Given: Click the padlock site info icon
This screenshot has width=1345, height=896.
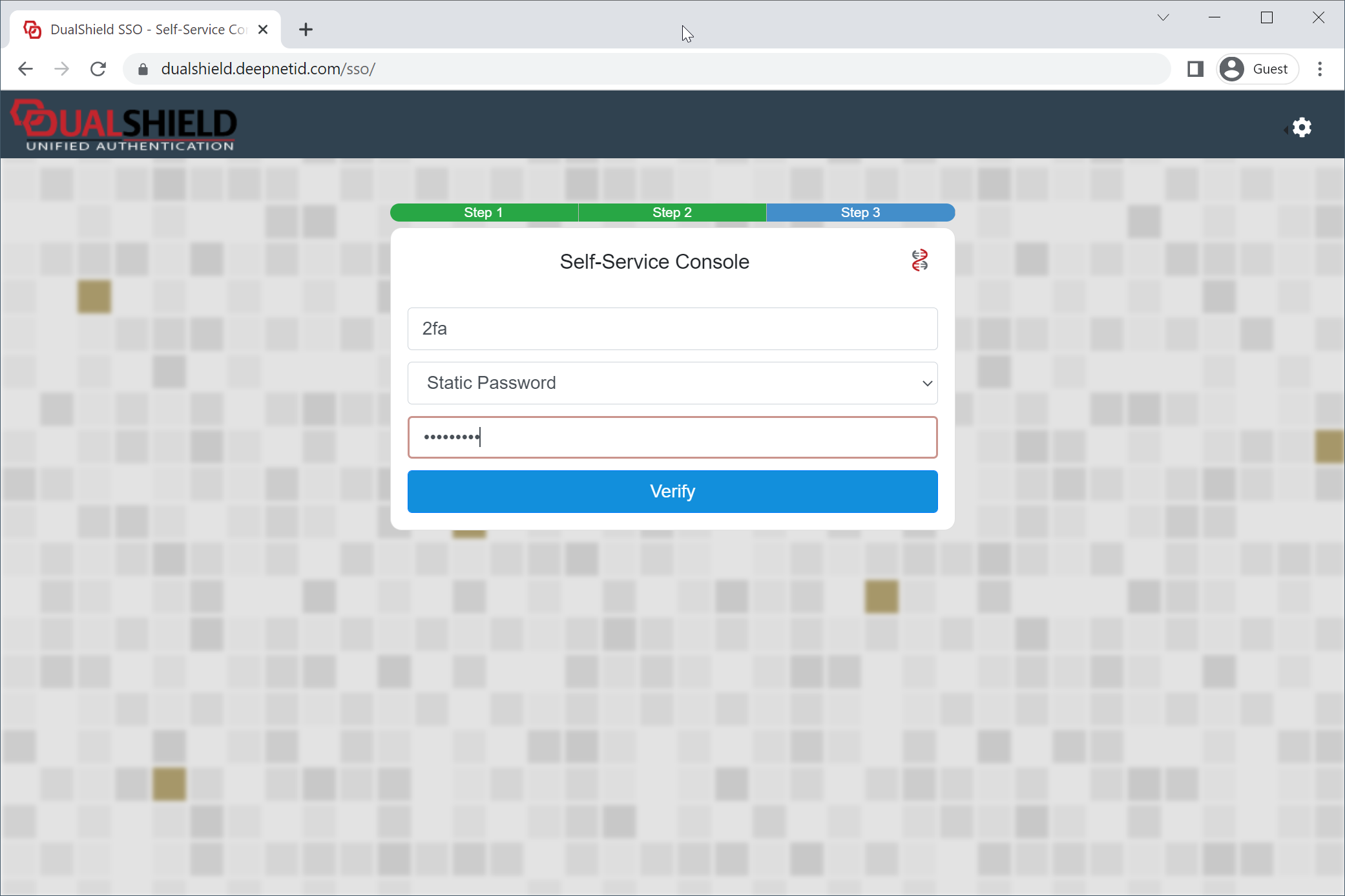Looking at the screenshot, I should tap(143, 69).
